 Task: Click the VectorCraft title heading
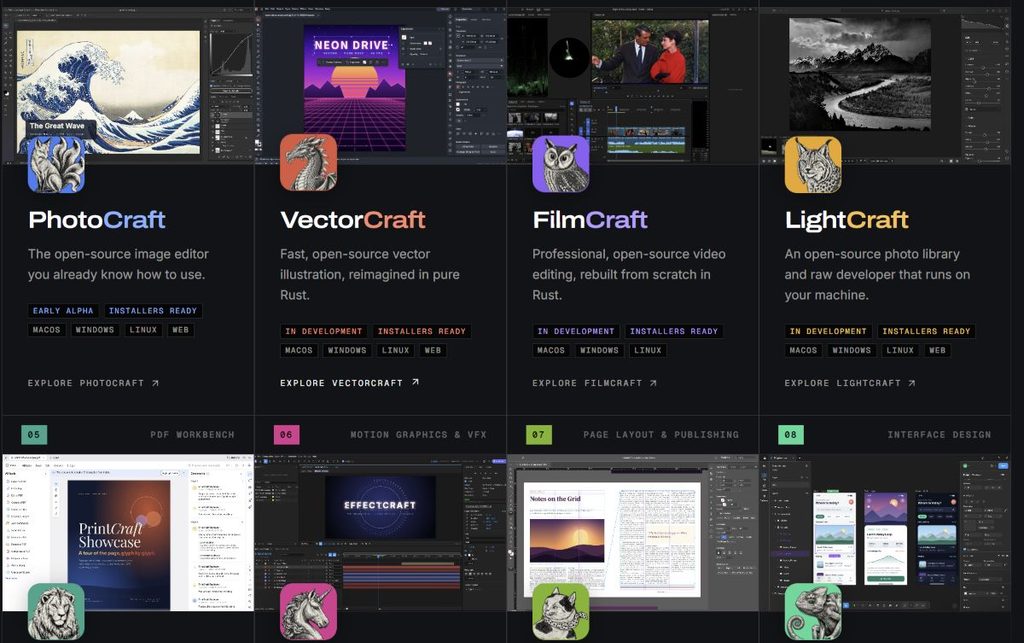[353, 220]
